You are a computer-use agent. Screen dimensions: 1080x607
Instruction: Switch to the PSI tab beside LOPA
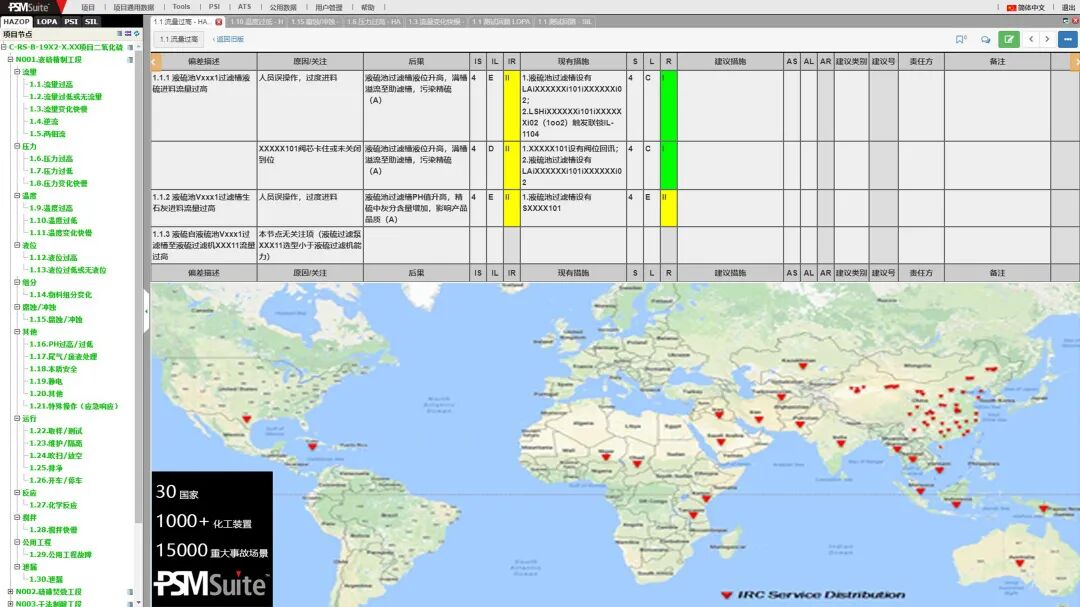[71, 21]
